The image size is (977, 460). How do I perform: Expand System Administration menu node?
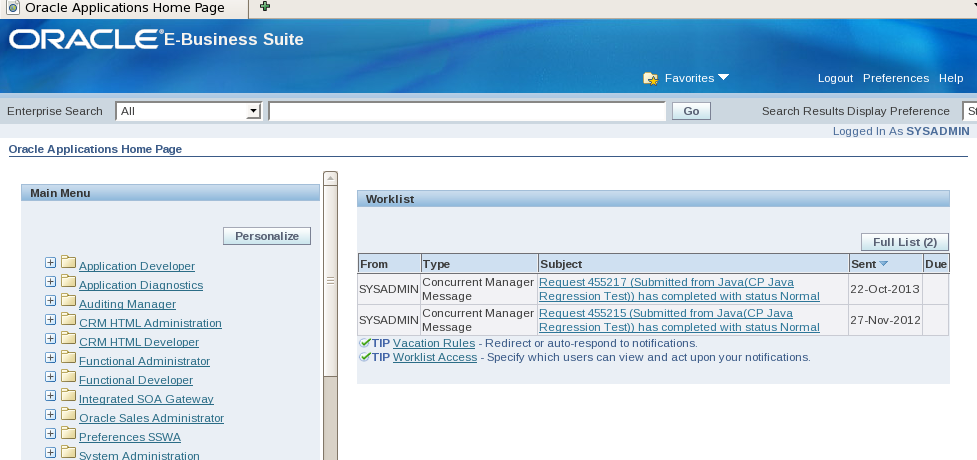50,453
